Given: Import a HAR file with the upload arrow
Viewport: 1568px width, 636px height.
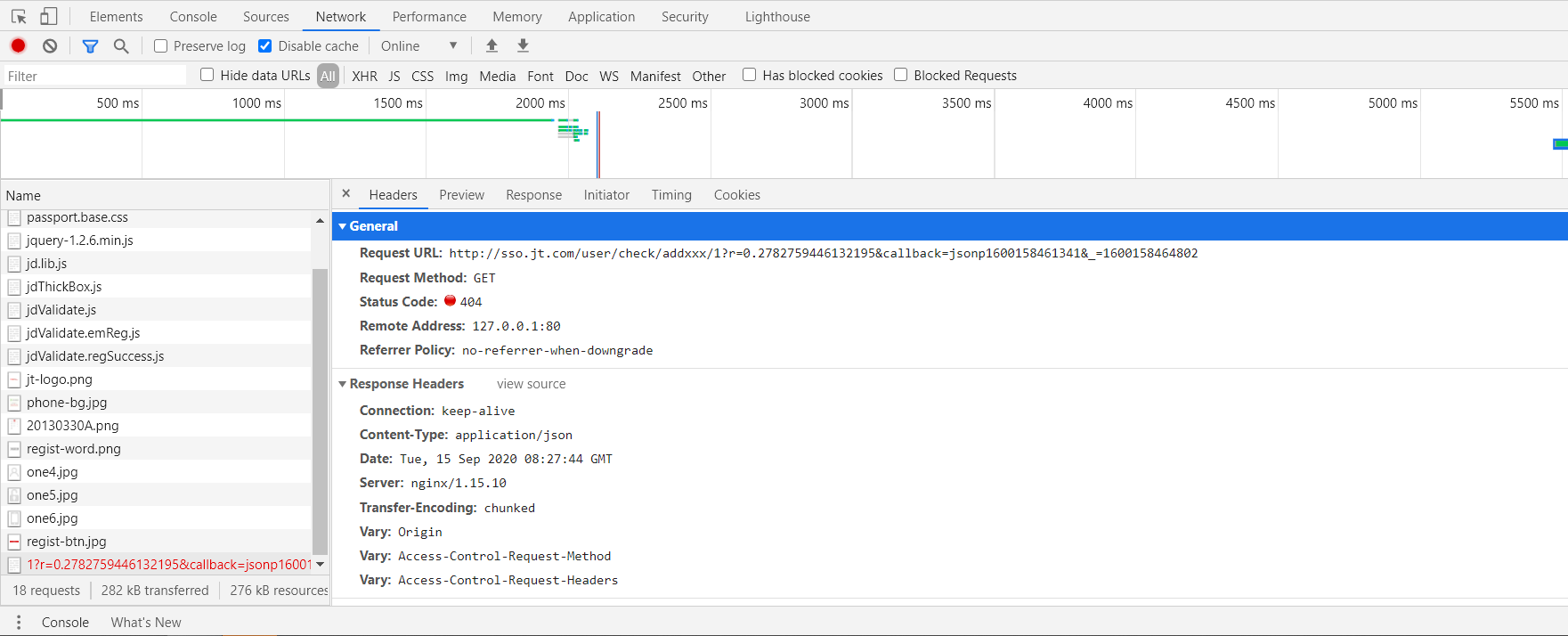Looking at the screenshot, I should (492, 45).
